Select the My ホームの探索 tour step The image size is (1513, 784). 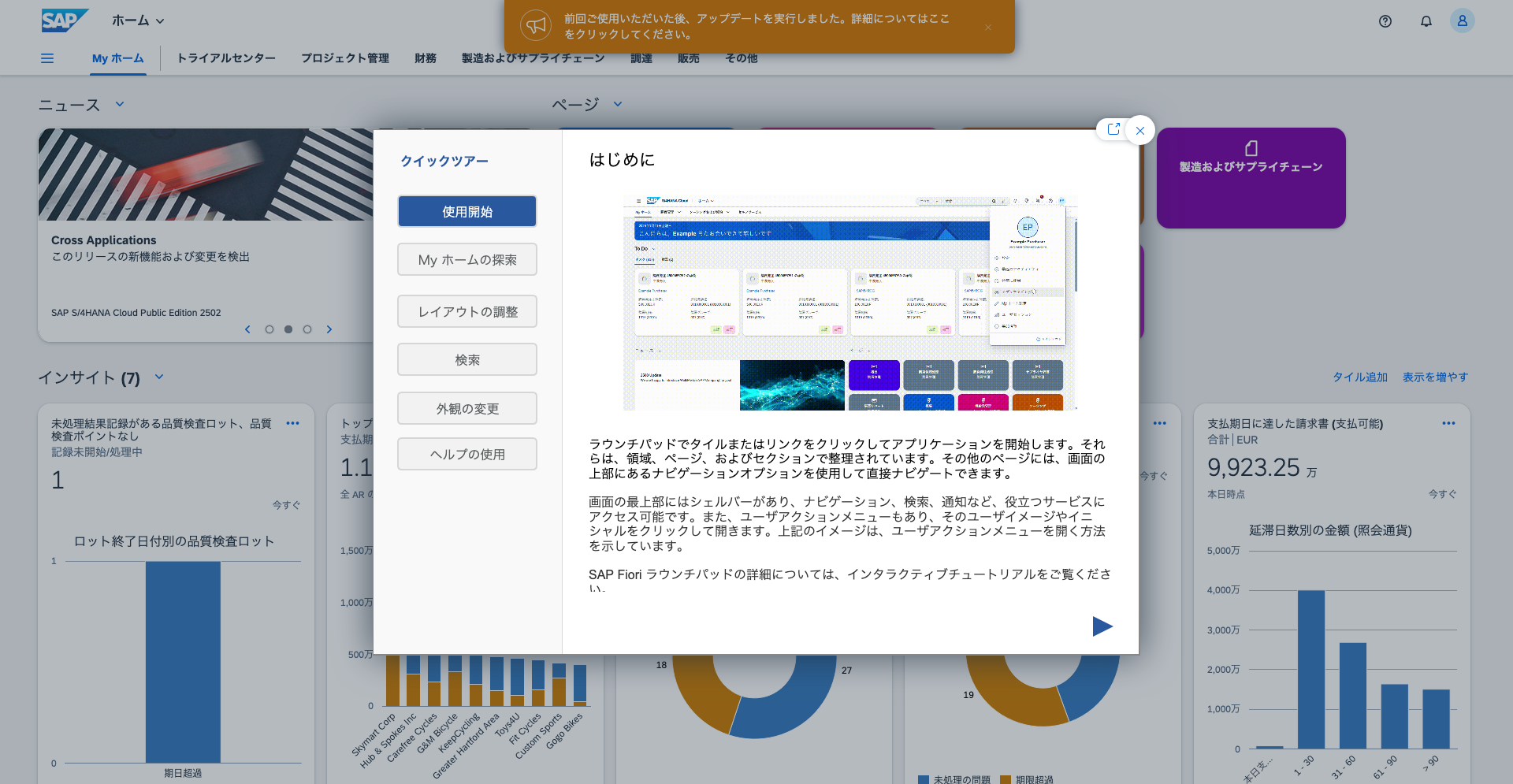[467, 260]
